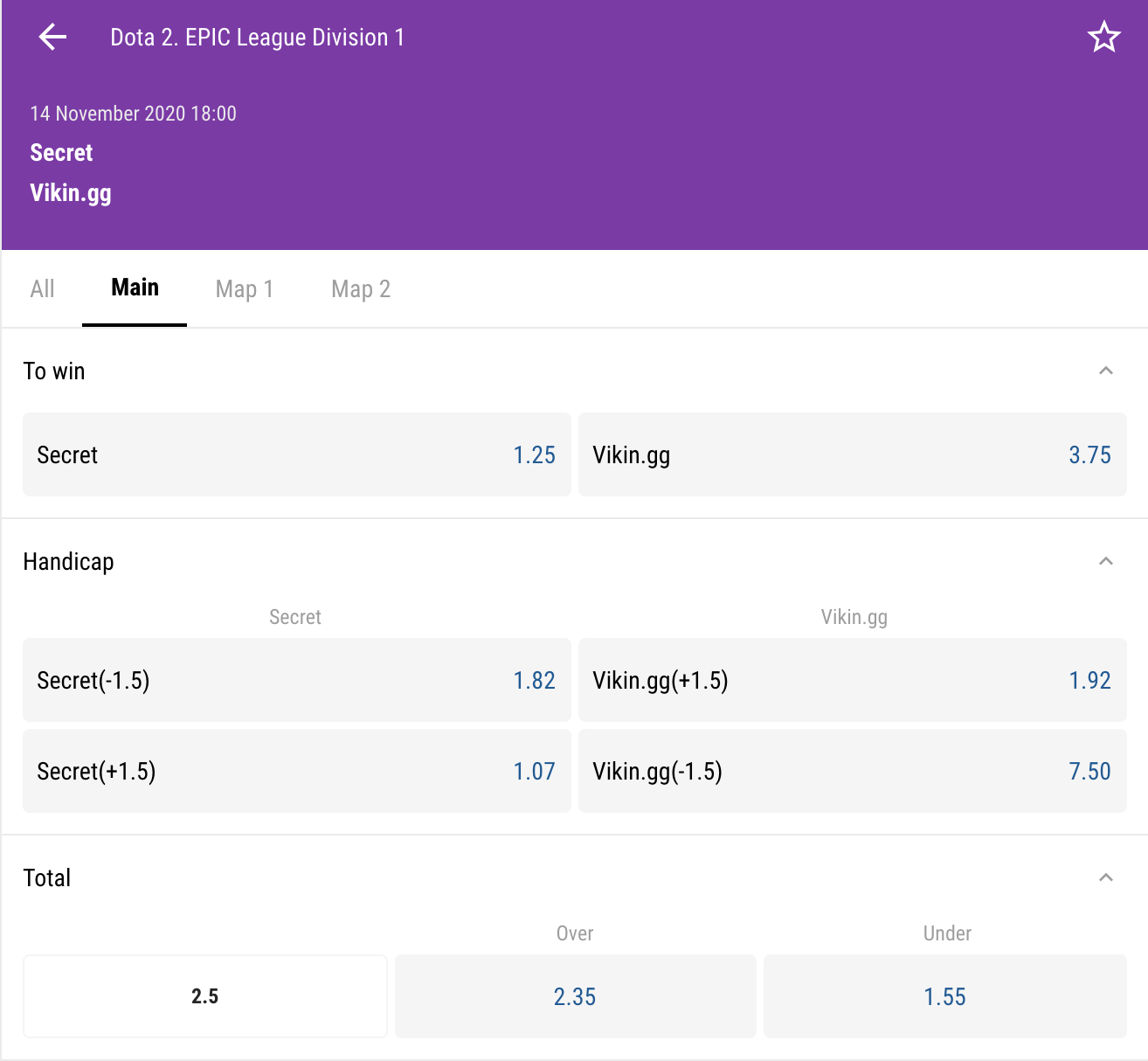Image resolution: width=1148 pixels, height=1061 pixels.
Task: Select the Main tab
Action: pyautogui.click(x=135, y=288)
